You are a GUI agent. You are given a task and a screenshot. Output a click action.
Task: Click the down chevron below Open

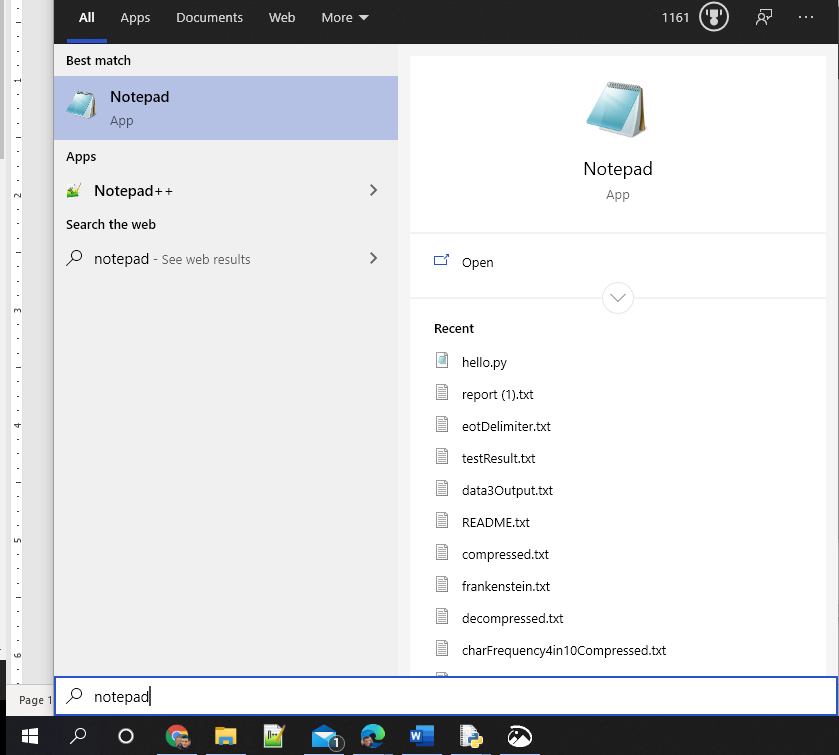[617, 298]
